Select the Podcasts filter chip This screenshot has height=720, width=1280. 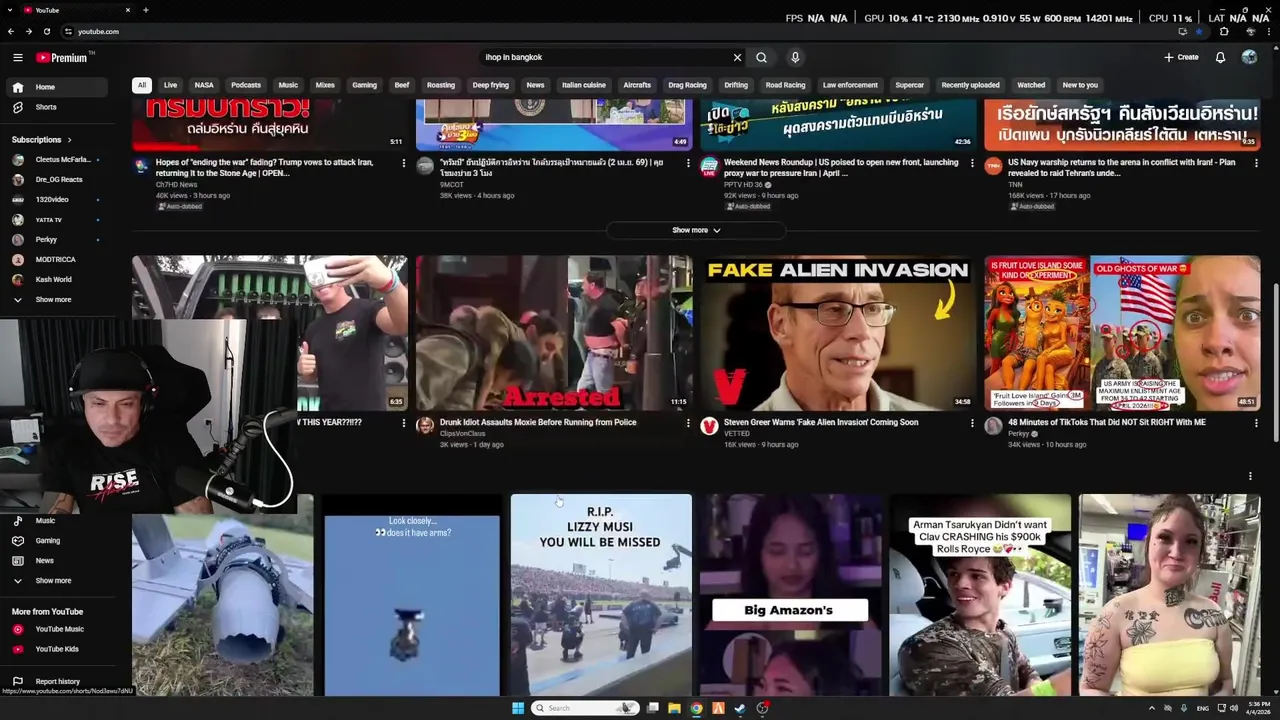246,85
